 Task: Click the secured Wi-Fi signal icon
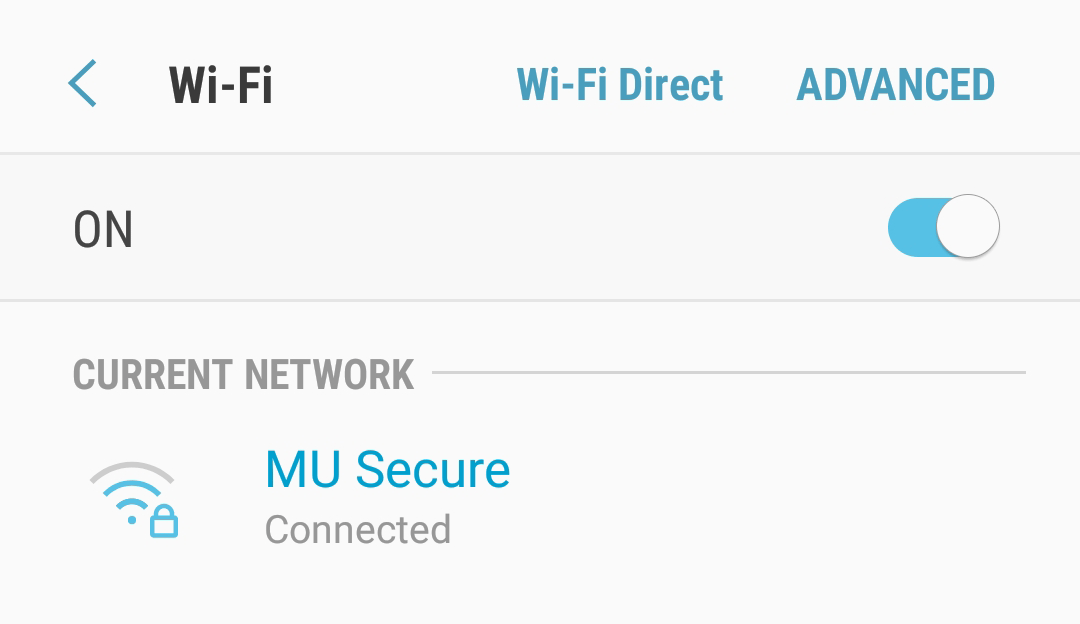pos(132,498)
